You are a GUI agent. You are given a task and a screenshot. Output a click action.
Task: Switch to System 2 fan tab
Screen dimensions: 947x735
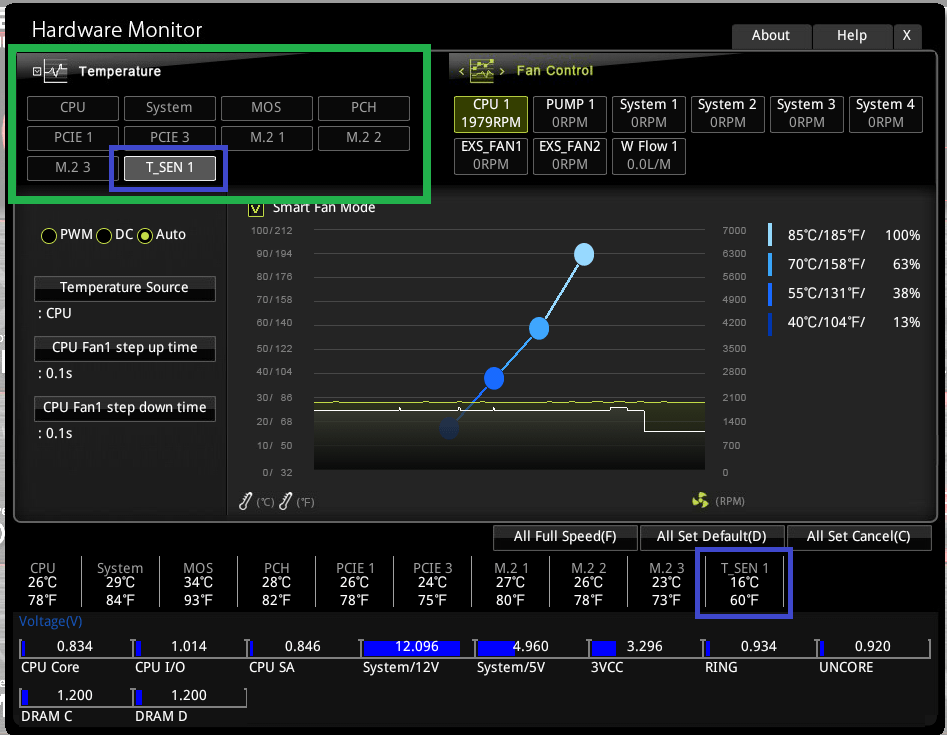[x=727, y=114]
